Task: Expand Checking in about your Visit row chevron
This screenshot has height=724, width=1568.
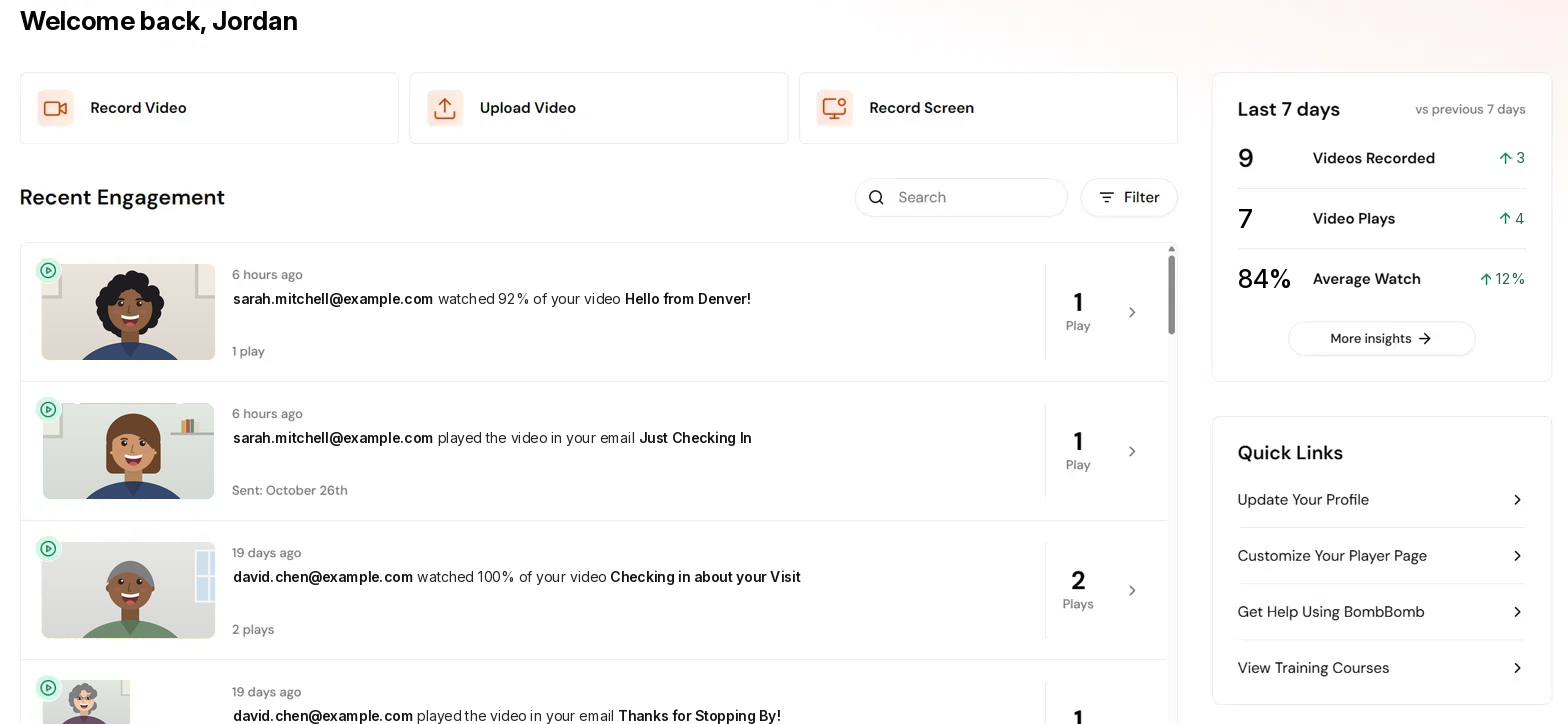Action: tap(1132, 591)
